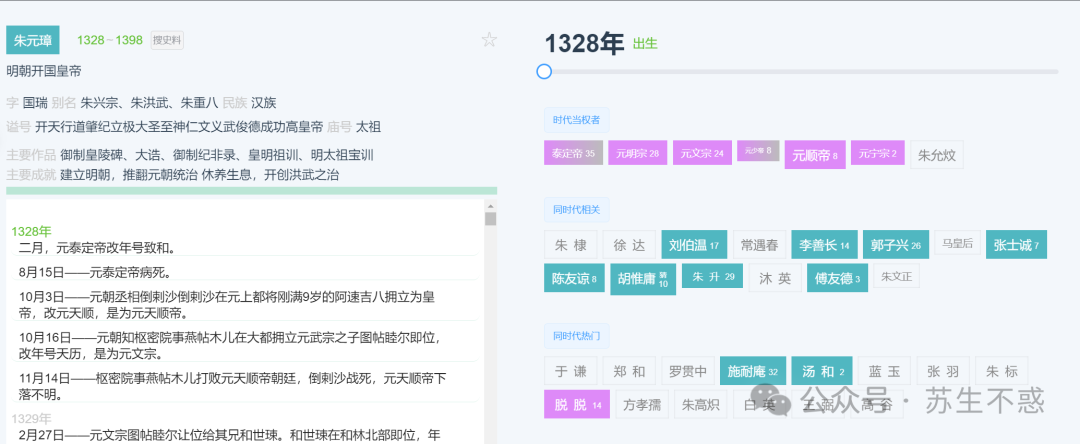
Task: Click the 10月3日 event entry
Action: tap(227, 304)
